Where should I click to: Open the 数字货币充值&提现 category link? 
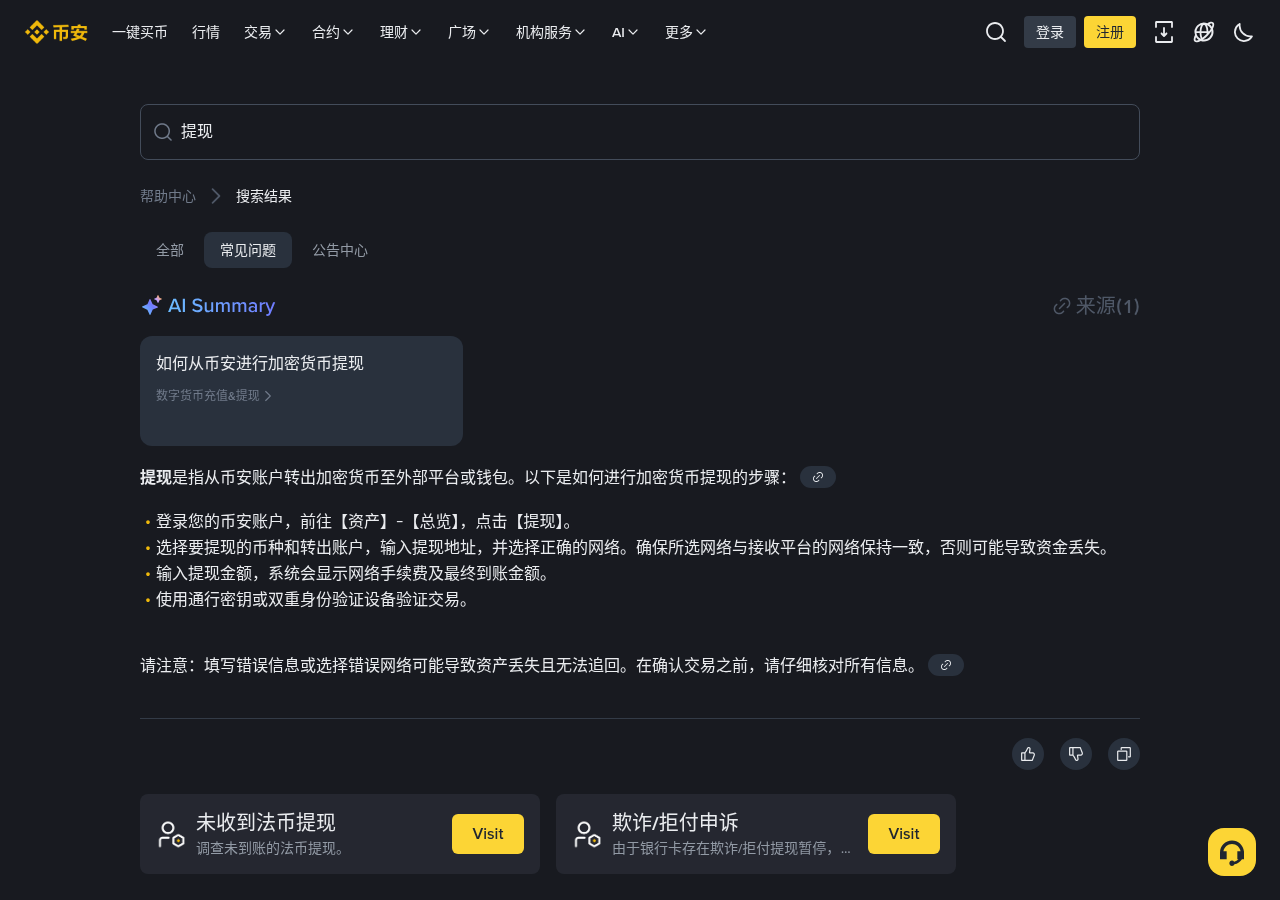[214, 396]
